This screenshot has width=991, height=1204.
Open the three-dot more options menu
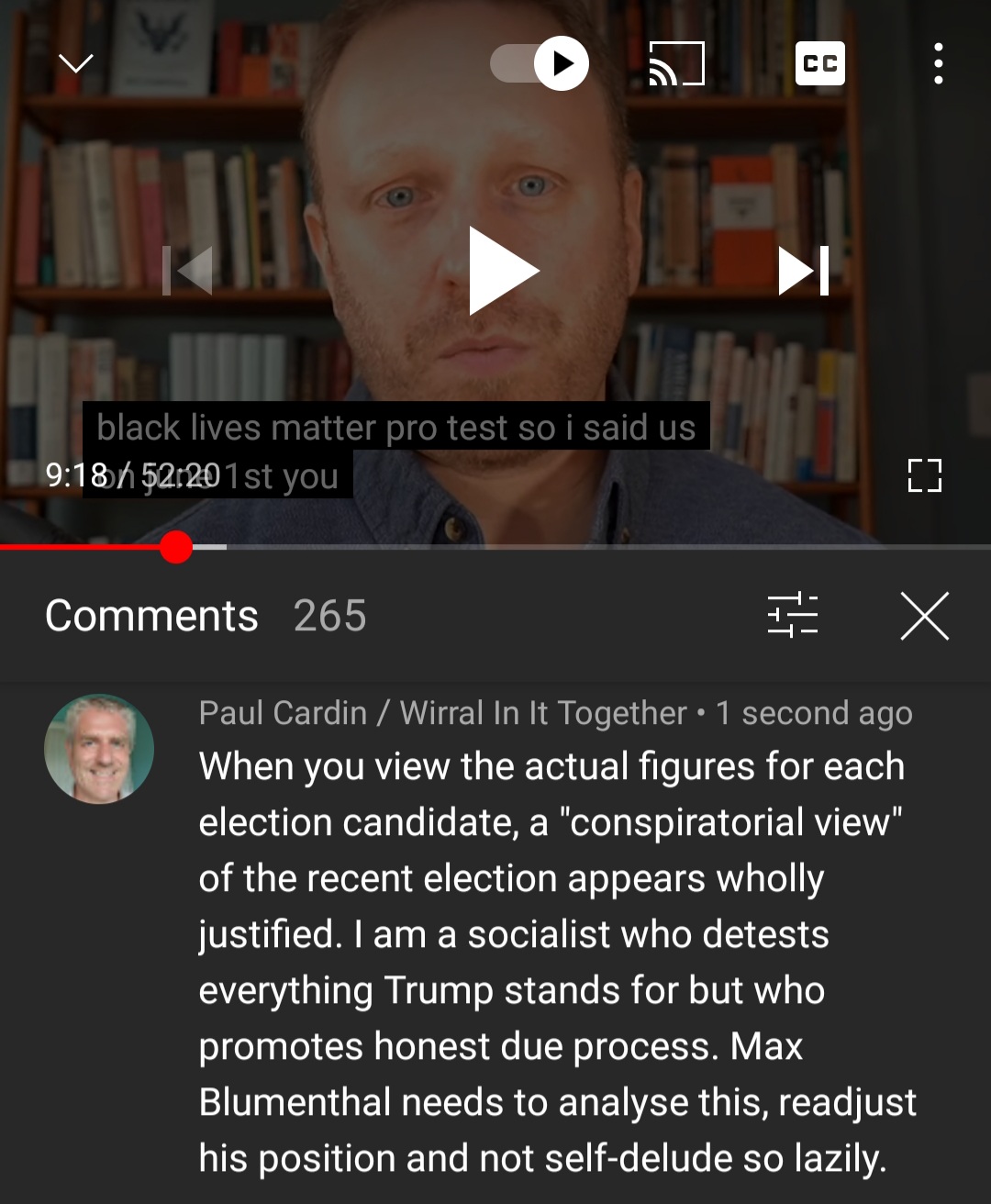pos(938,63)
